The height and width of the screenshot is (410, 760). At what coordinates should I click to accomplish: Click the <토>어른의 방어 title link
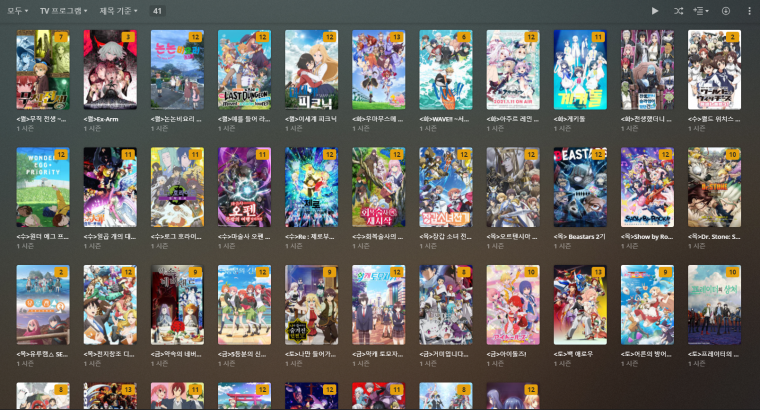(646, 354)
